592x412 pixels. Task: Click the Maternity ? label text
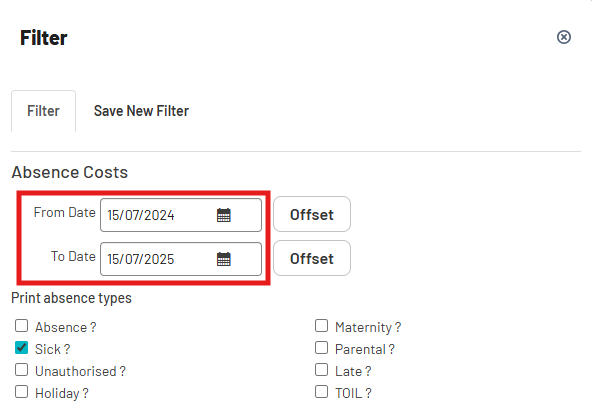click(x=368, y=327)
